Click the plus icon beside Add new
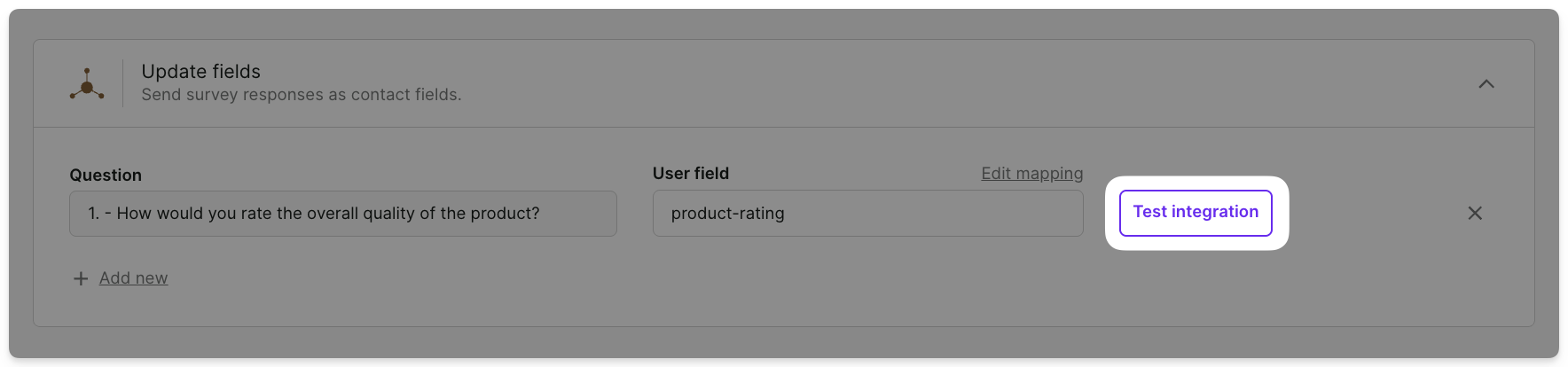The image size is (1568, 367). click(81, 278)
